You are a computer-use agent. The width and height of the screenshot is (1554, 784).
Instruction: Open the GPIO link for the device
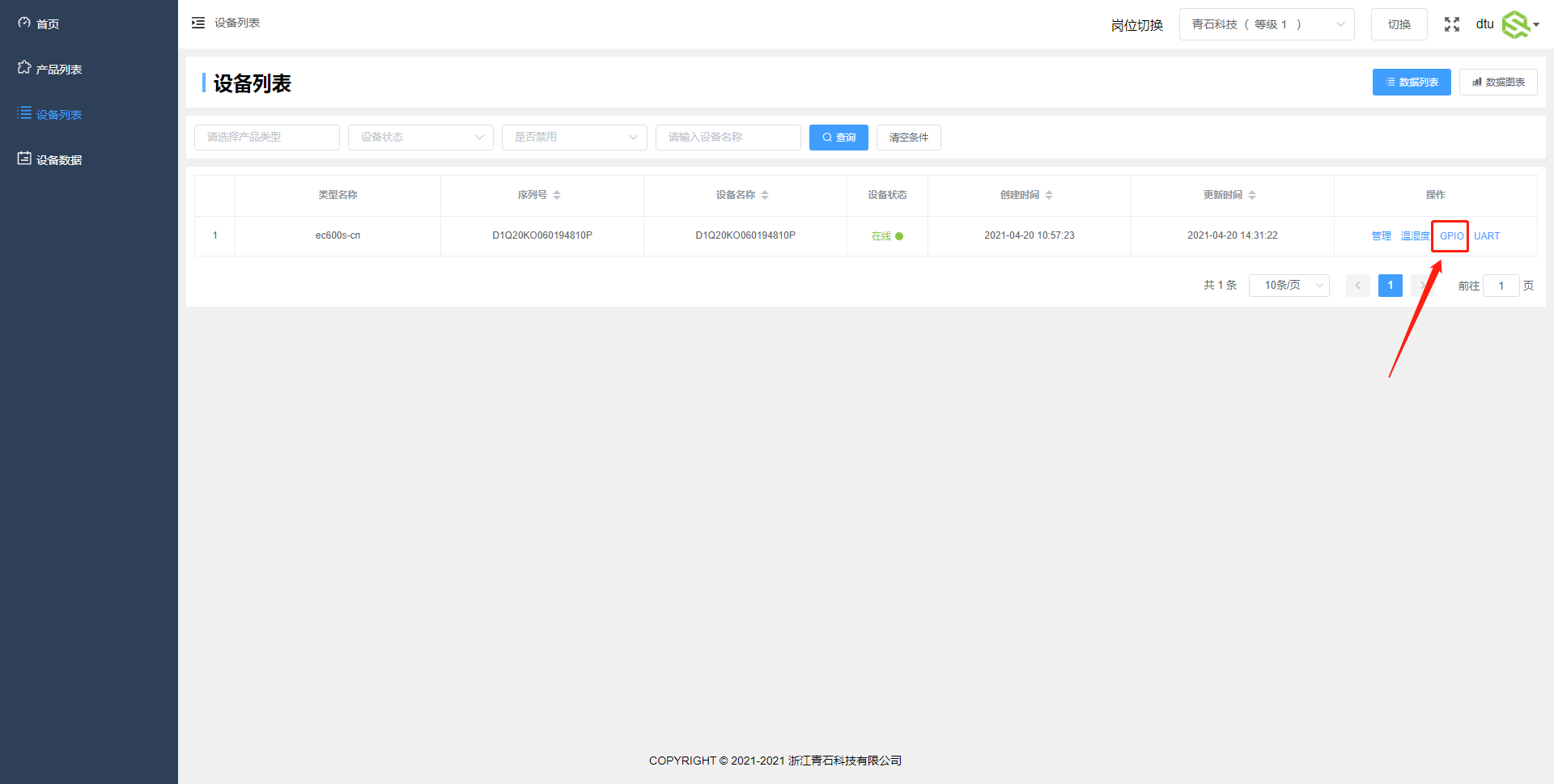tap(1451, 236)
